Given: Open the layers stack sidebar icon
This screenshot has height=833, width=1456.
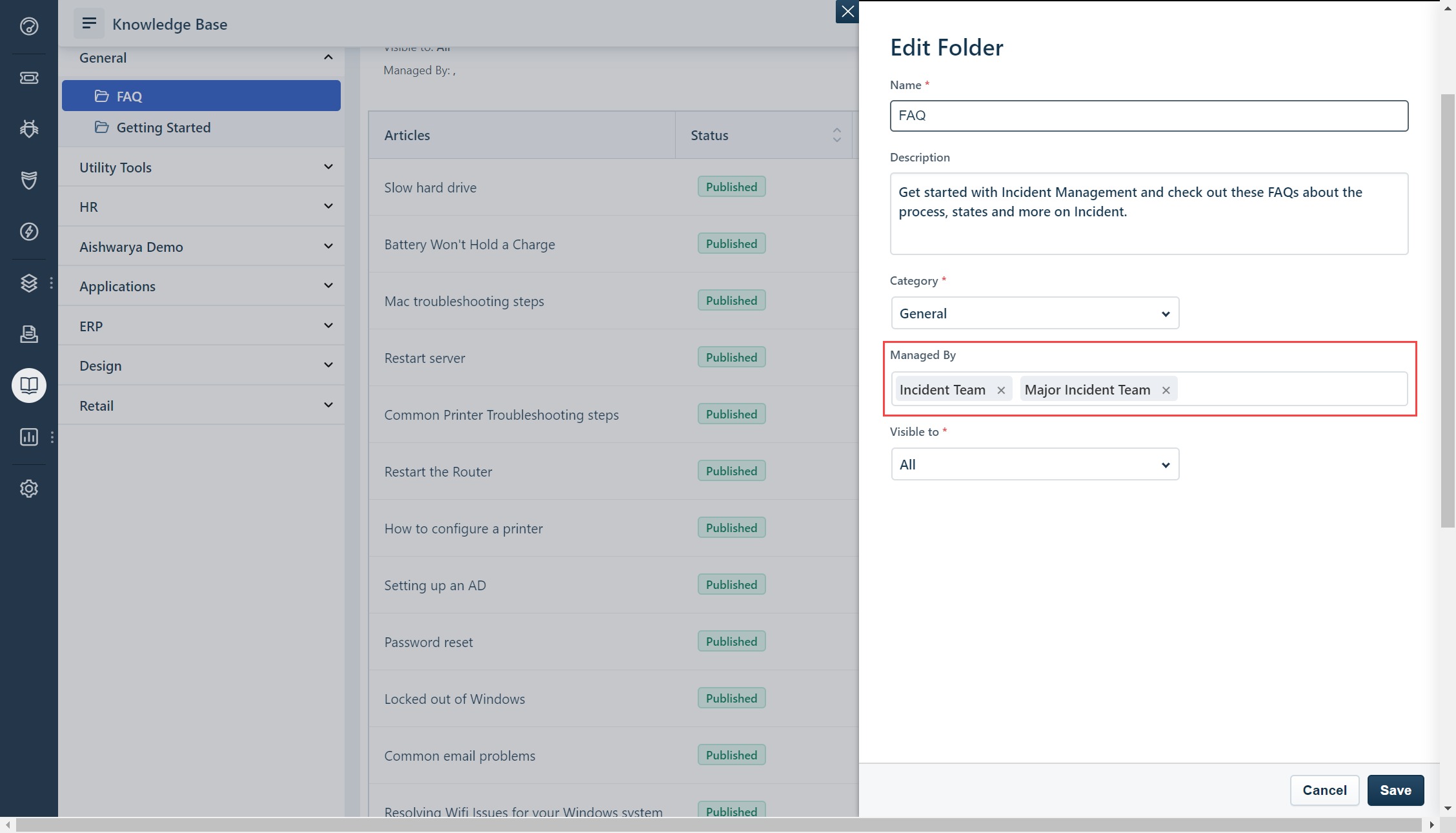Looking at the screenshot, I should (29, 283).
